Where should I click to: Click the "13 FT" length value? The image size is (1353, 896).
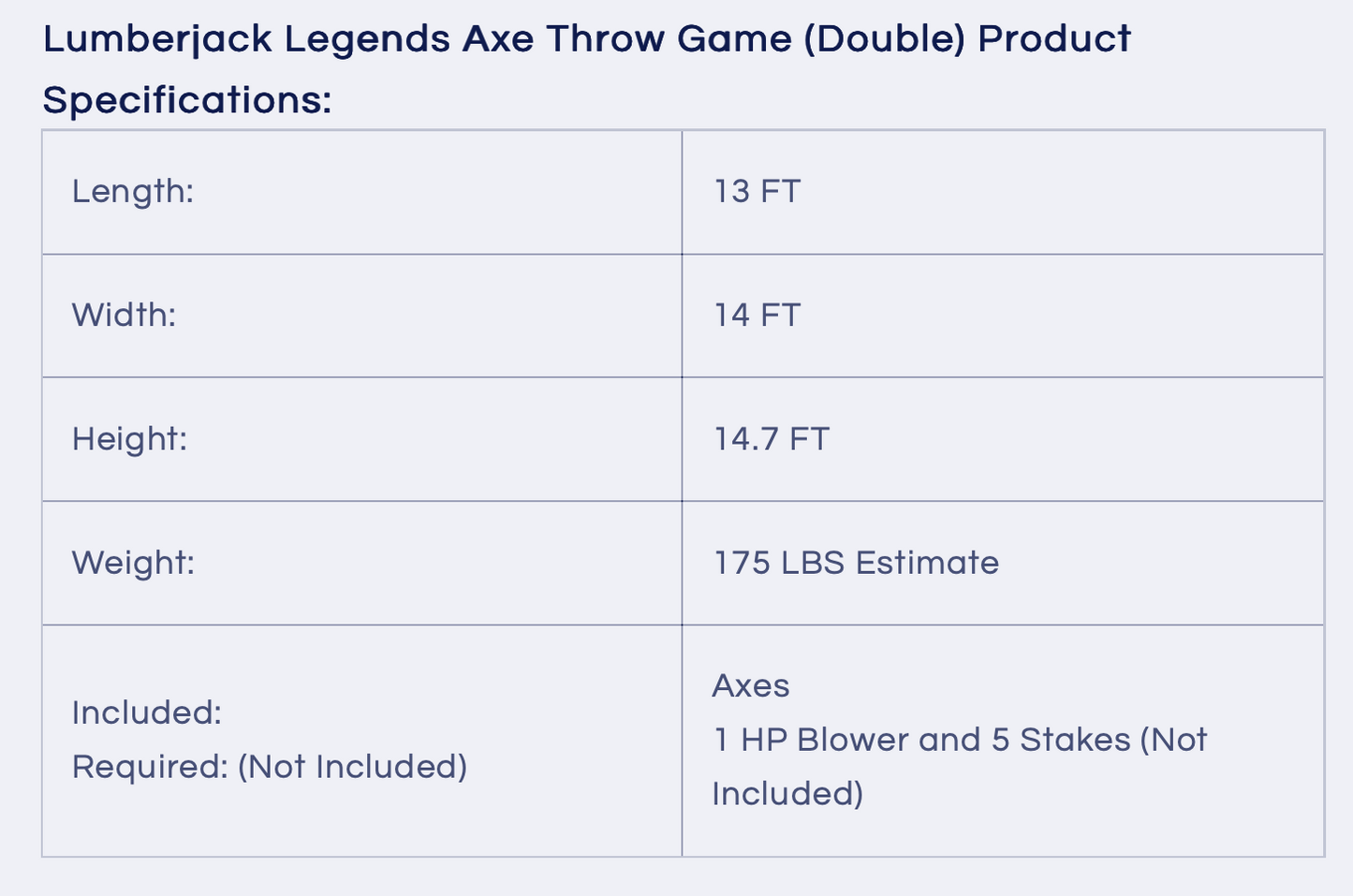pyautogui.click(x=757, y=192)
